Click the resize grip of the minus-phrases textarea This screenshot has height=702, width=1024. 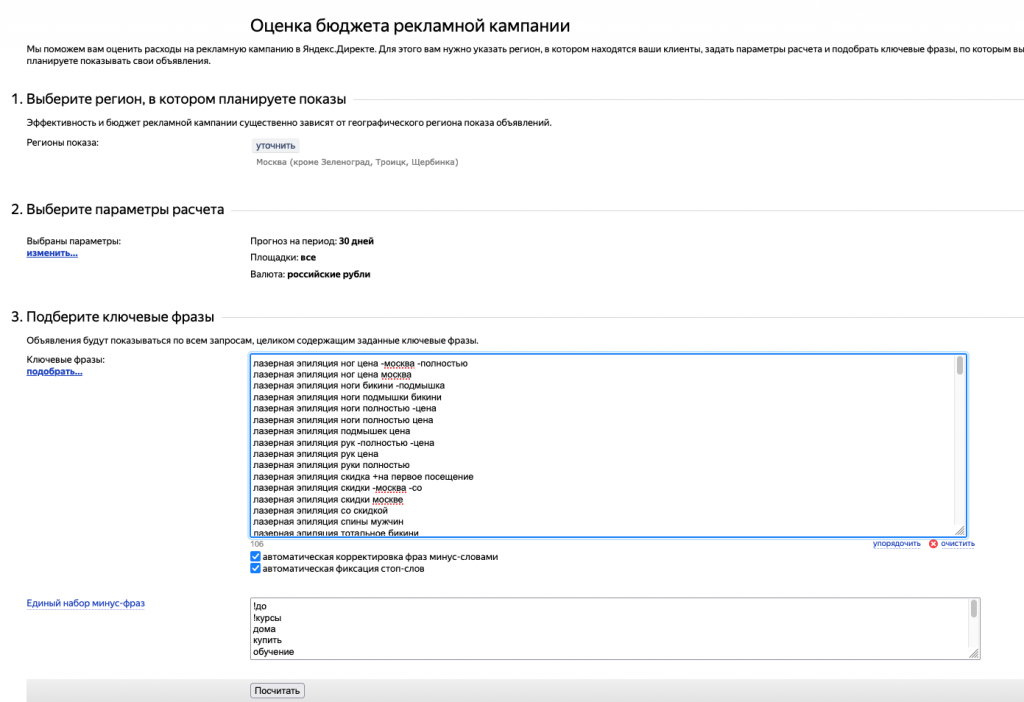coord(974,653)
